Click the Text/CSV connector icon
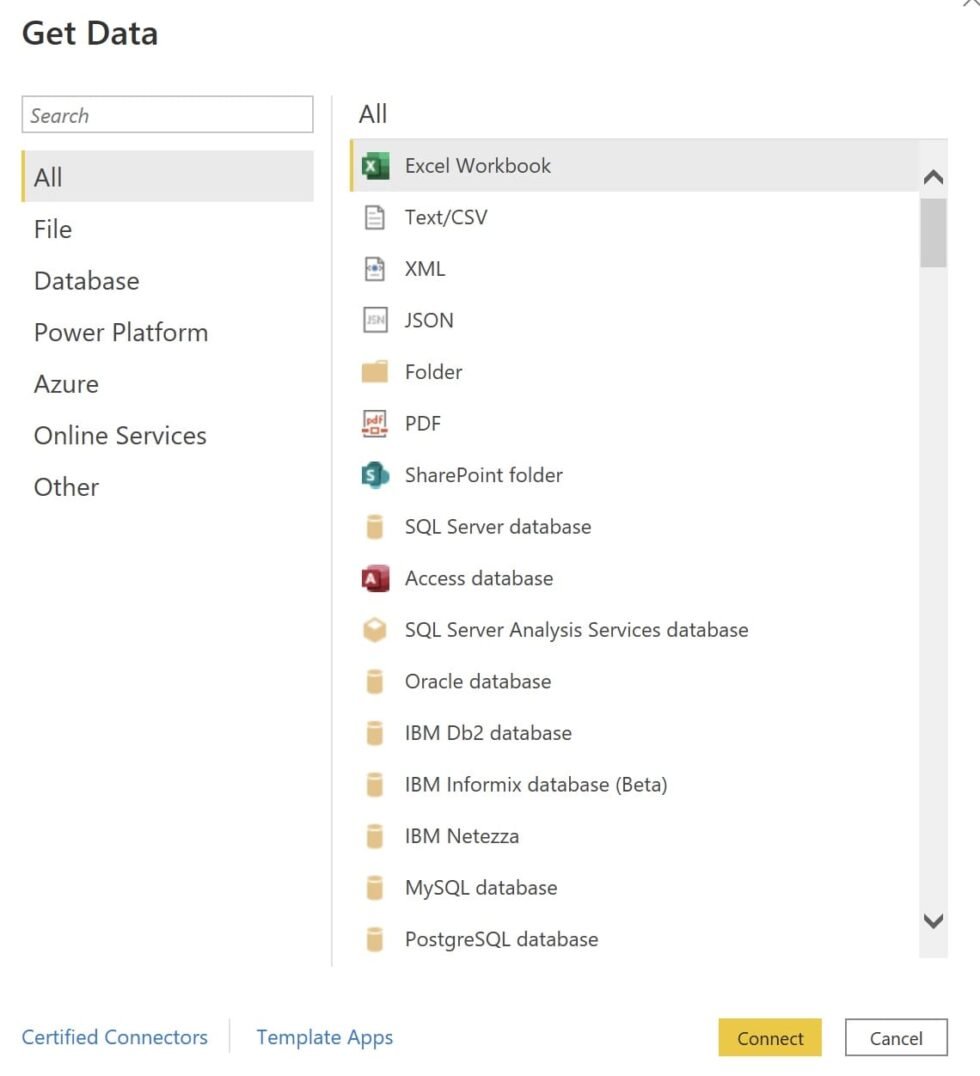 point(374,217)
